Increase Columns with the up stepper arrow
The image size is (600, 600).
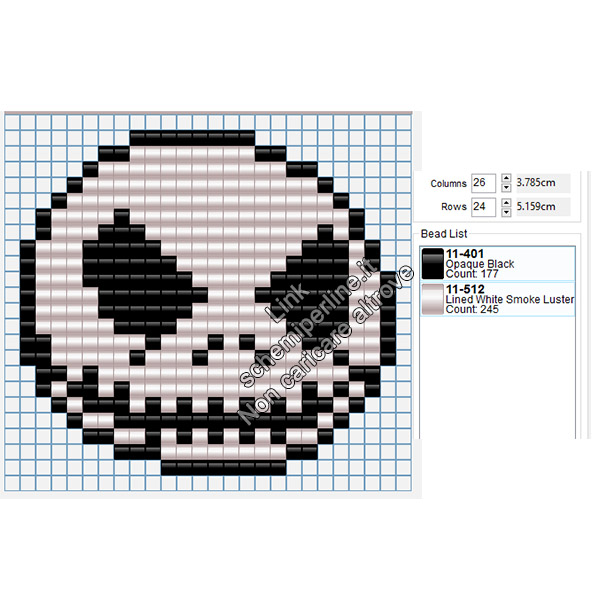[506, 178]
